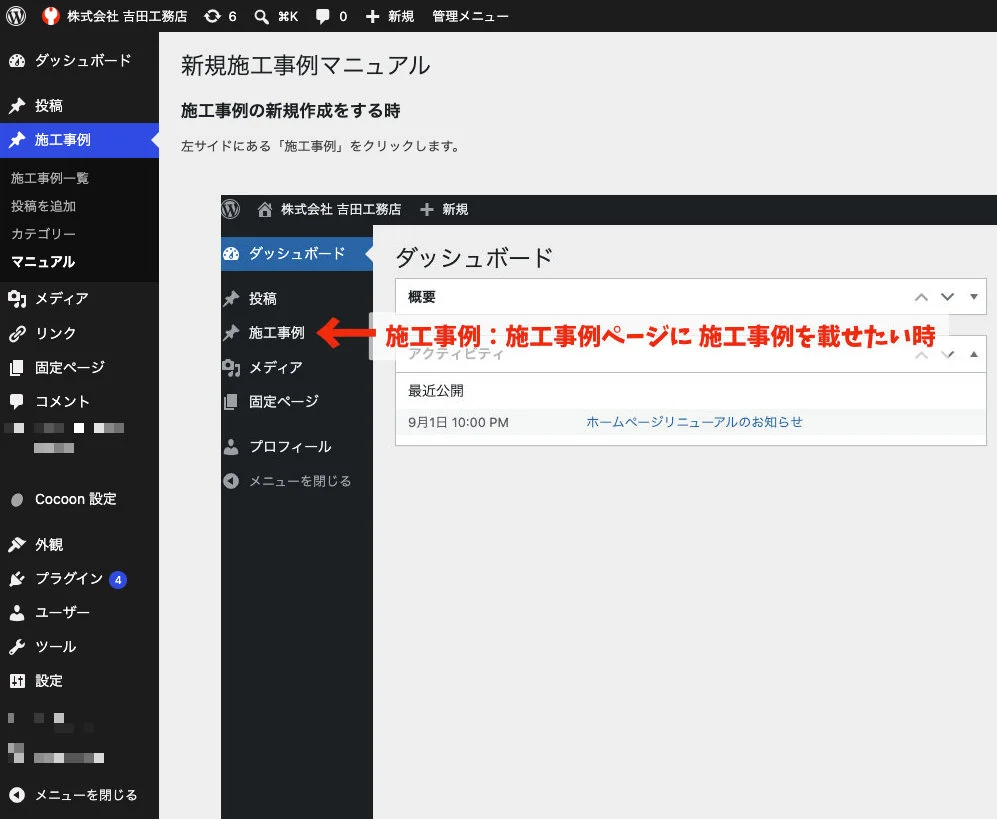Open the ＋新規 menu in admin bar
Viewport: 997px width, 819px height.
390,17
